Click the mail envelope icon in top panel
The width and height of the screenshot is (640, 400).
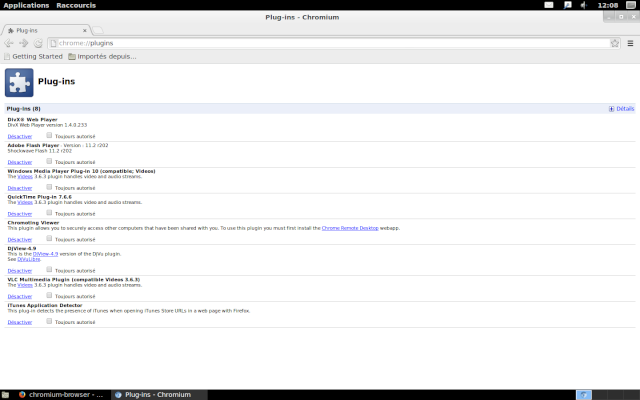pyautogui.click(x=549, y=5)
